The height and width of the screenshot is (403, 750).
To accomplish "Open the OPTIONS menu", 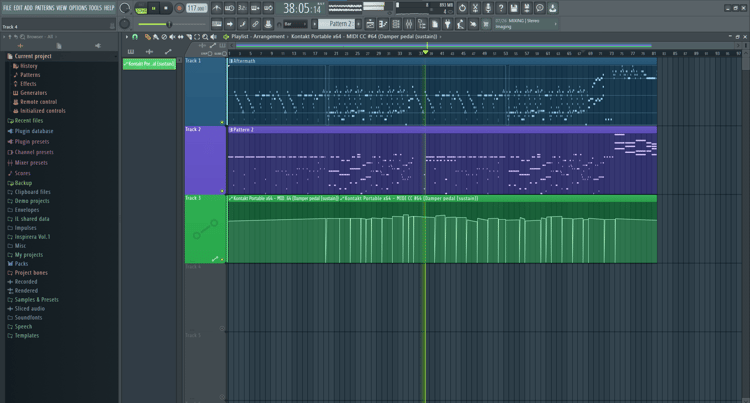I will 78,8.
